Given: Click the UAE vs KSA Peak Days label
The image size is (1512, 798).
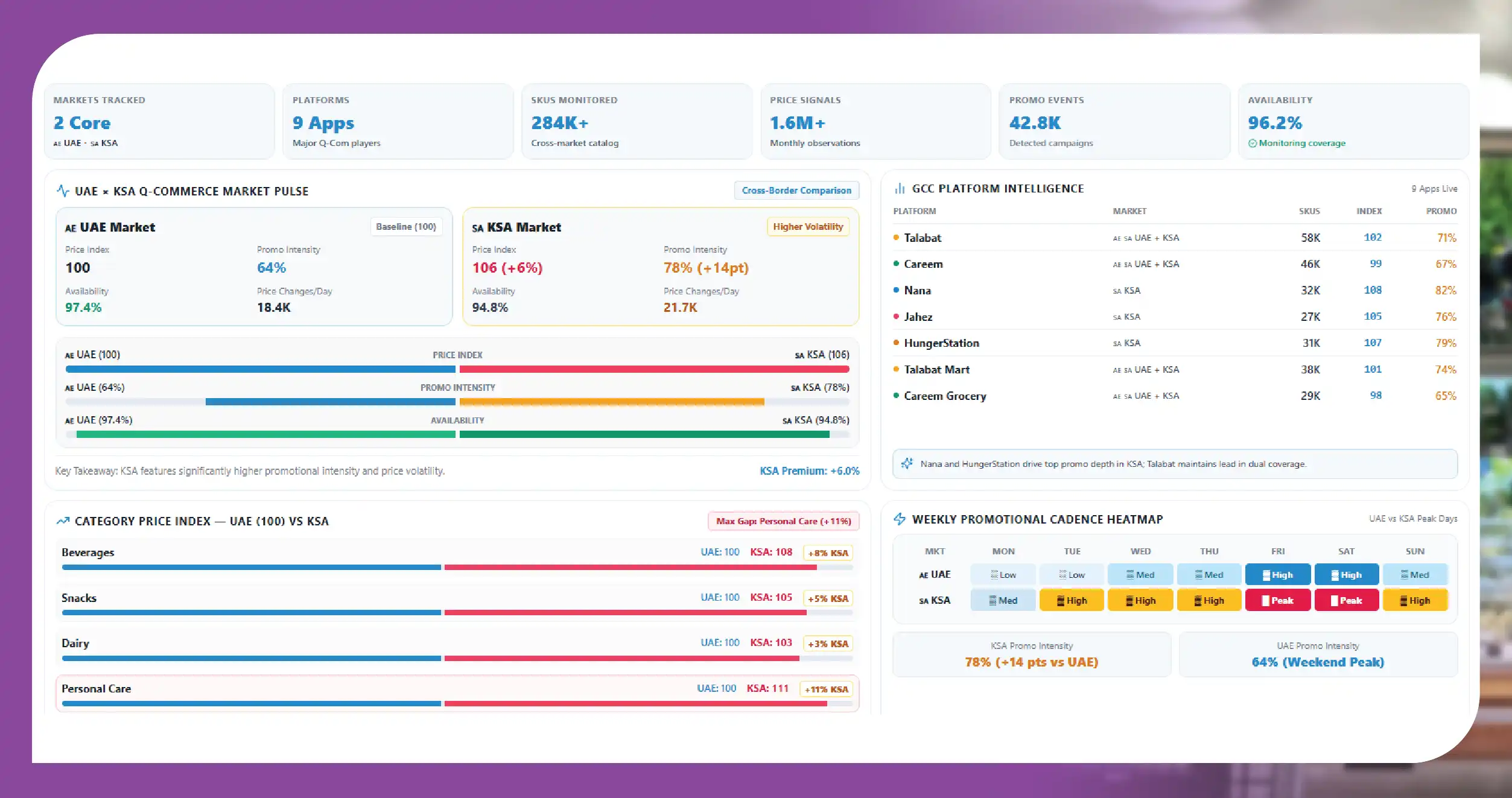Looking at the screenshot, I should tap(1413, 519).
